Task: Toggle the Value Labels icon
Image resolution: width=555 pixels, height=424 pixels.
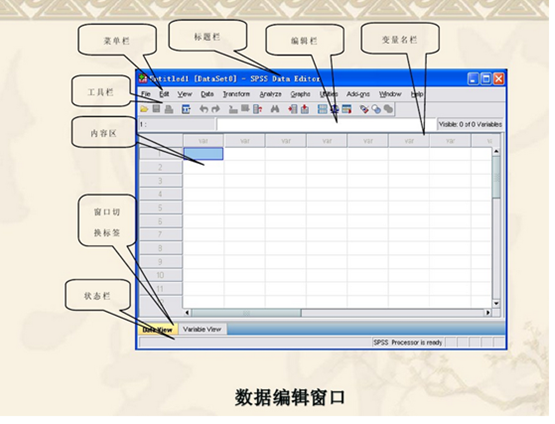Action: coord(364,109)
